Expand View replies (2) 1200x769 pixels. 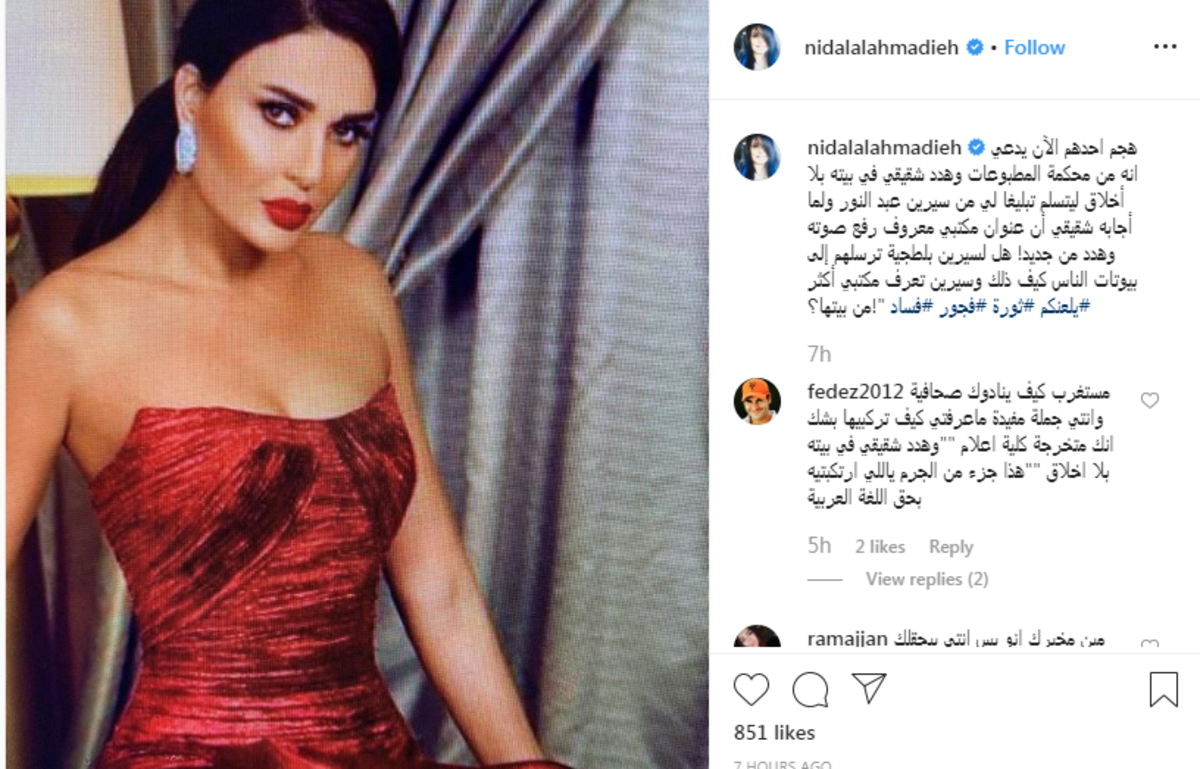point(927,579)
